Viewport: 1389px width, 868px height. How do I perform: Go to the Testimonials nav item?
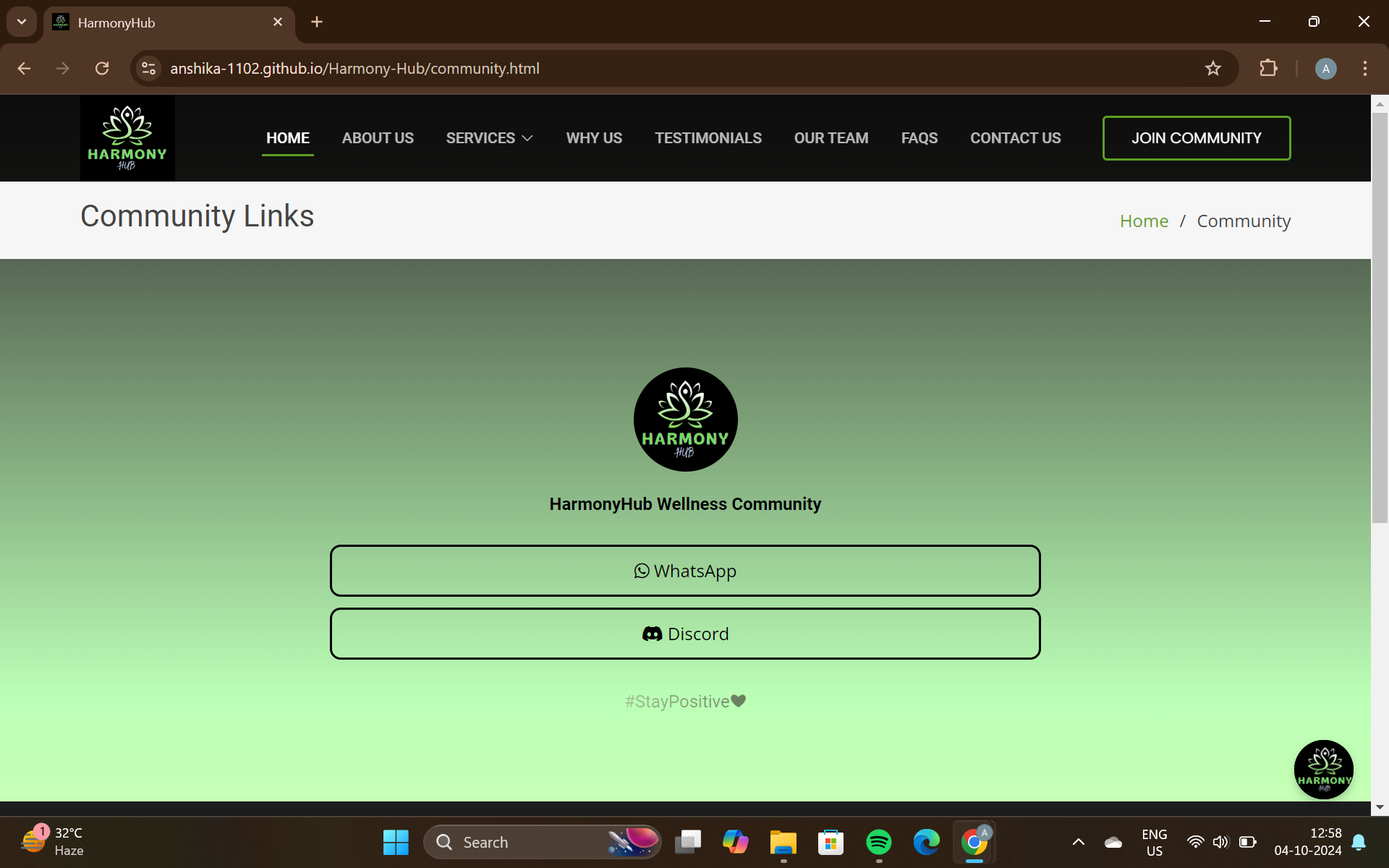point(708,138)
